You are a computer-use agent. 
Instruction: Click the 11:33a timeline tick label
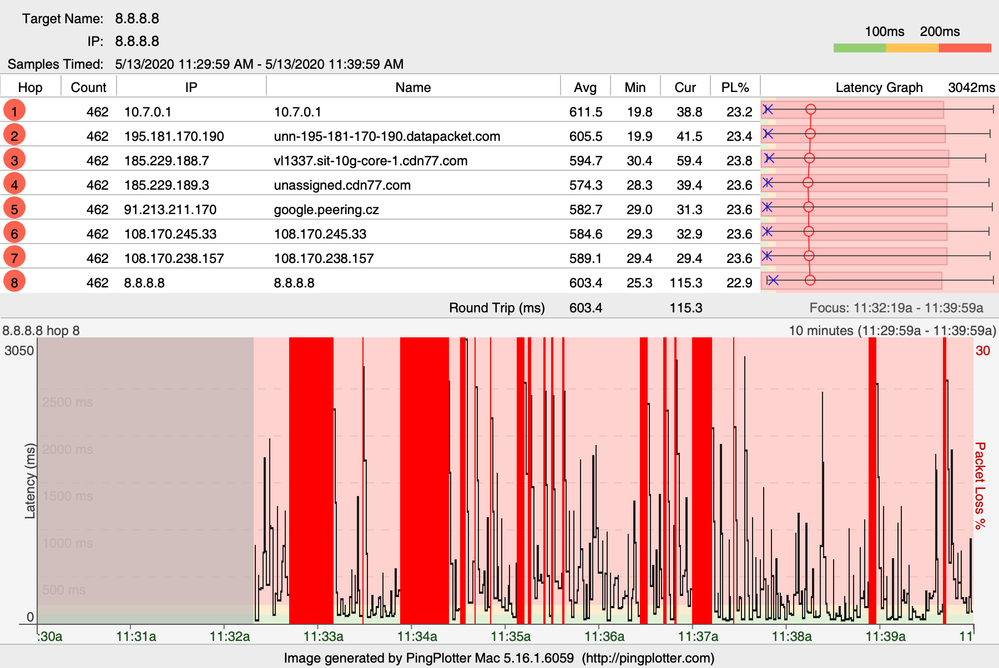[x=323, y=636]
